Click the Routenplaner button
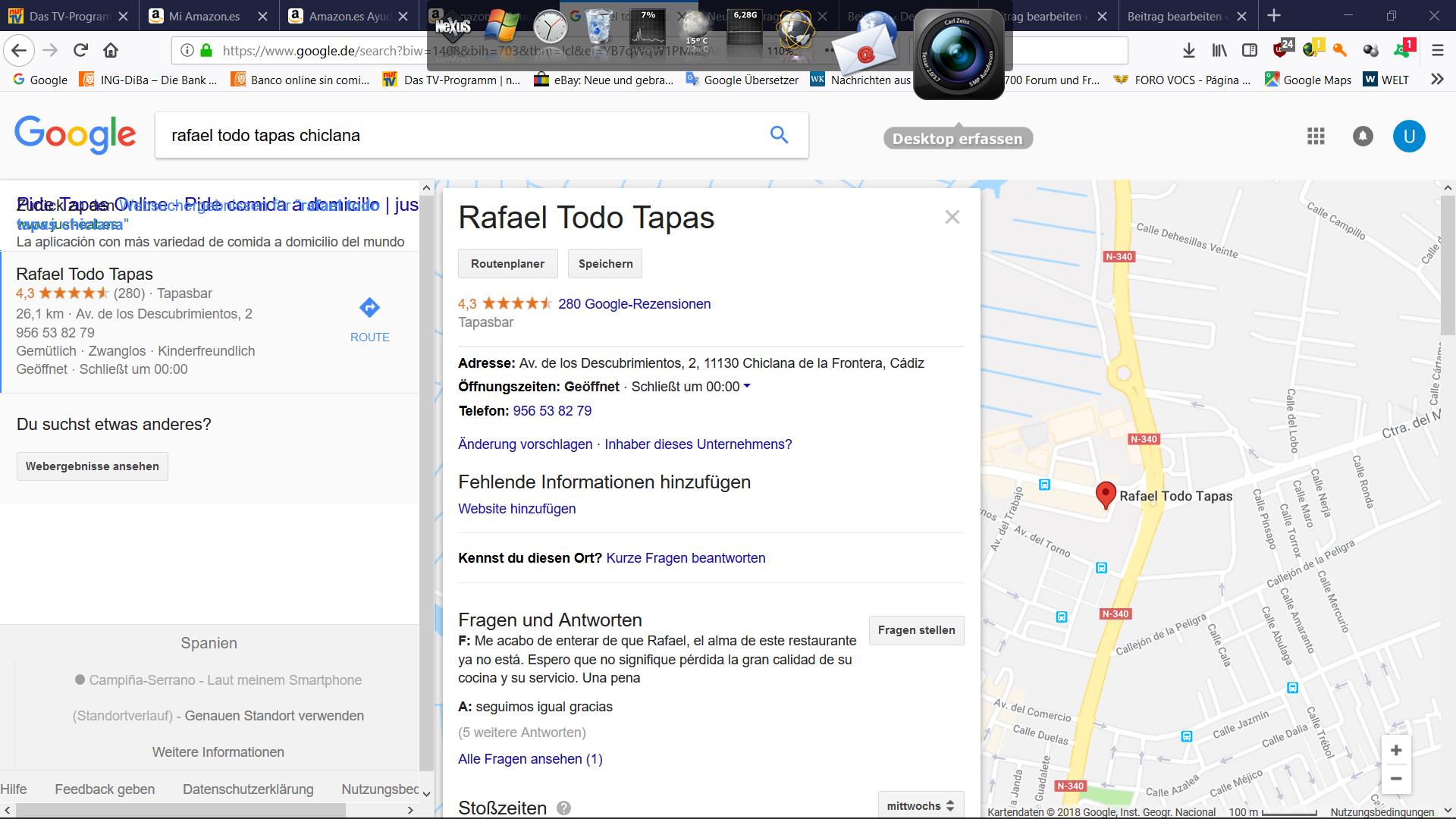The width and height of the screenshot is (1456, 819). click(x=507, y=264)
